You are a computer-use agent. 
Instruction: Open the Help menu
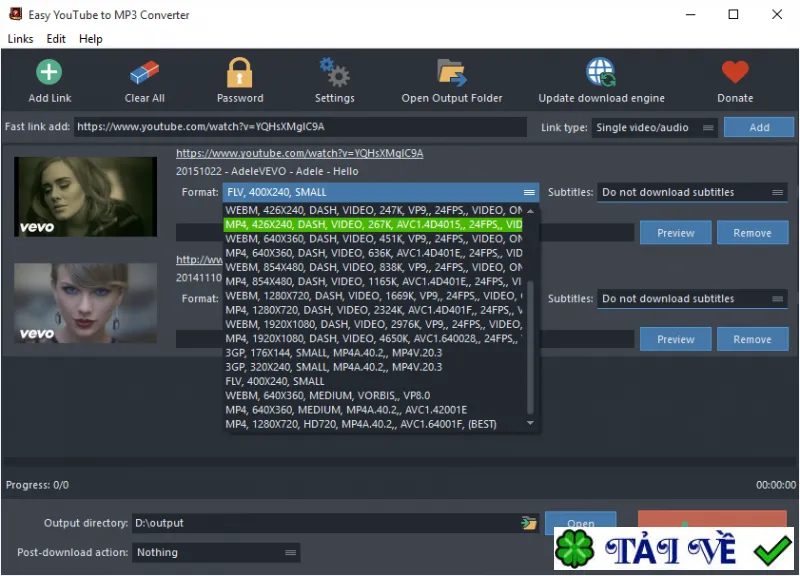tap(91, 39)
